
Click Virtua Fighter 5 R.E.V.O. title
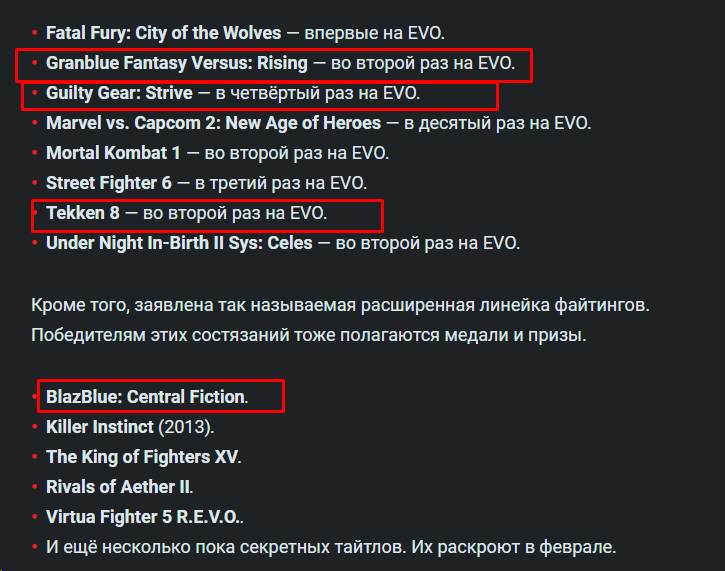tap(142, 517)
